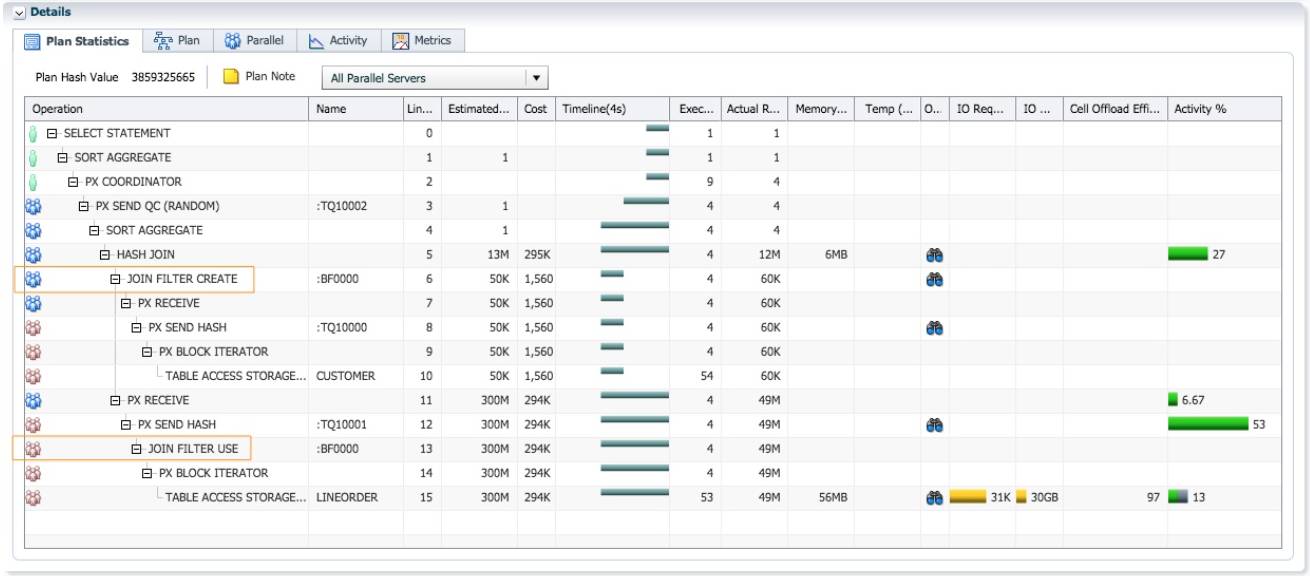Open the Metrics tab

pyautogui.click(x=421, y=41)
